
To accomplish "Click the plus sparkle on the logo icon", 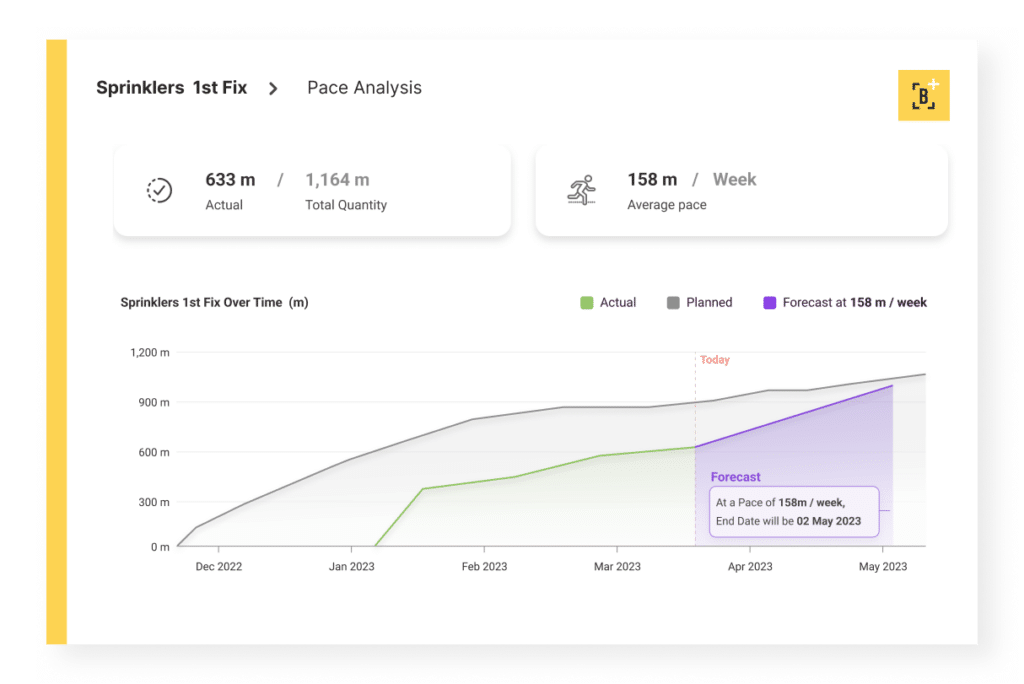I will 932,85.
